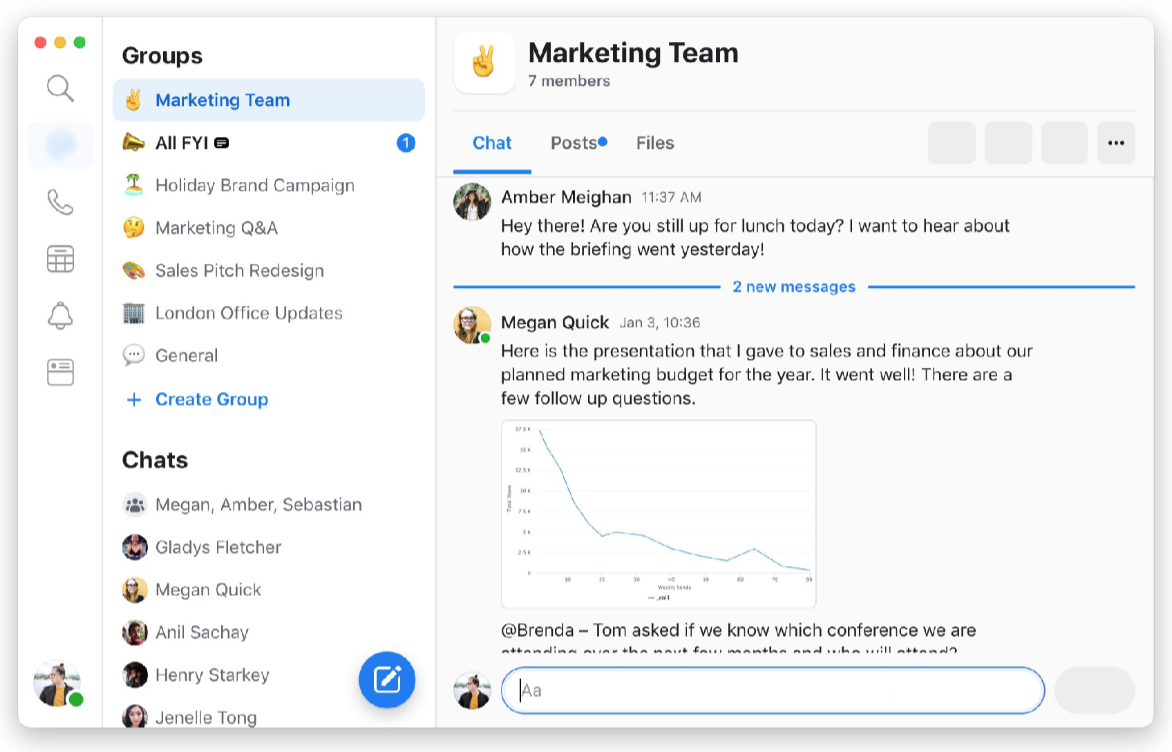Switch to the Posts tab
This screenshot has width=1172, height=752.
[575, 143]
